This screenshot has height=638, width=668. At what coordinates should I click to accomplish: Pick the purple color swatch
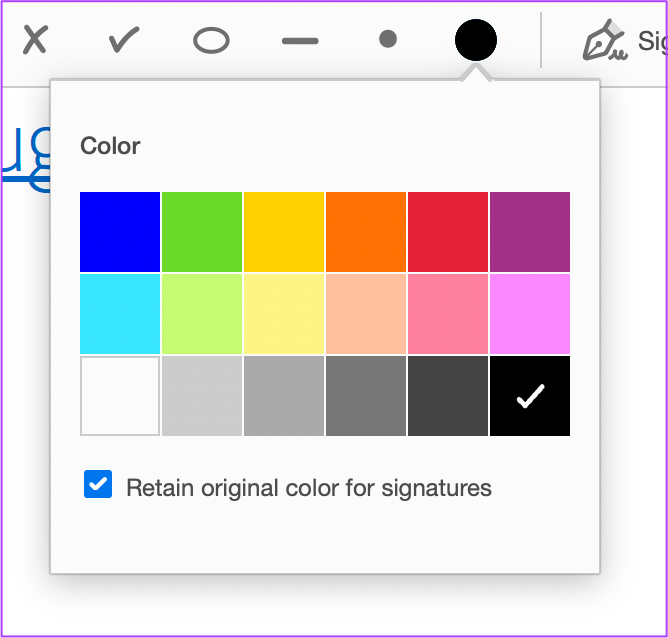coord(530,232)
